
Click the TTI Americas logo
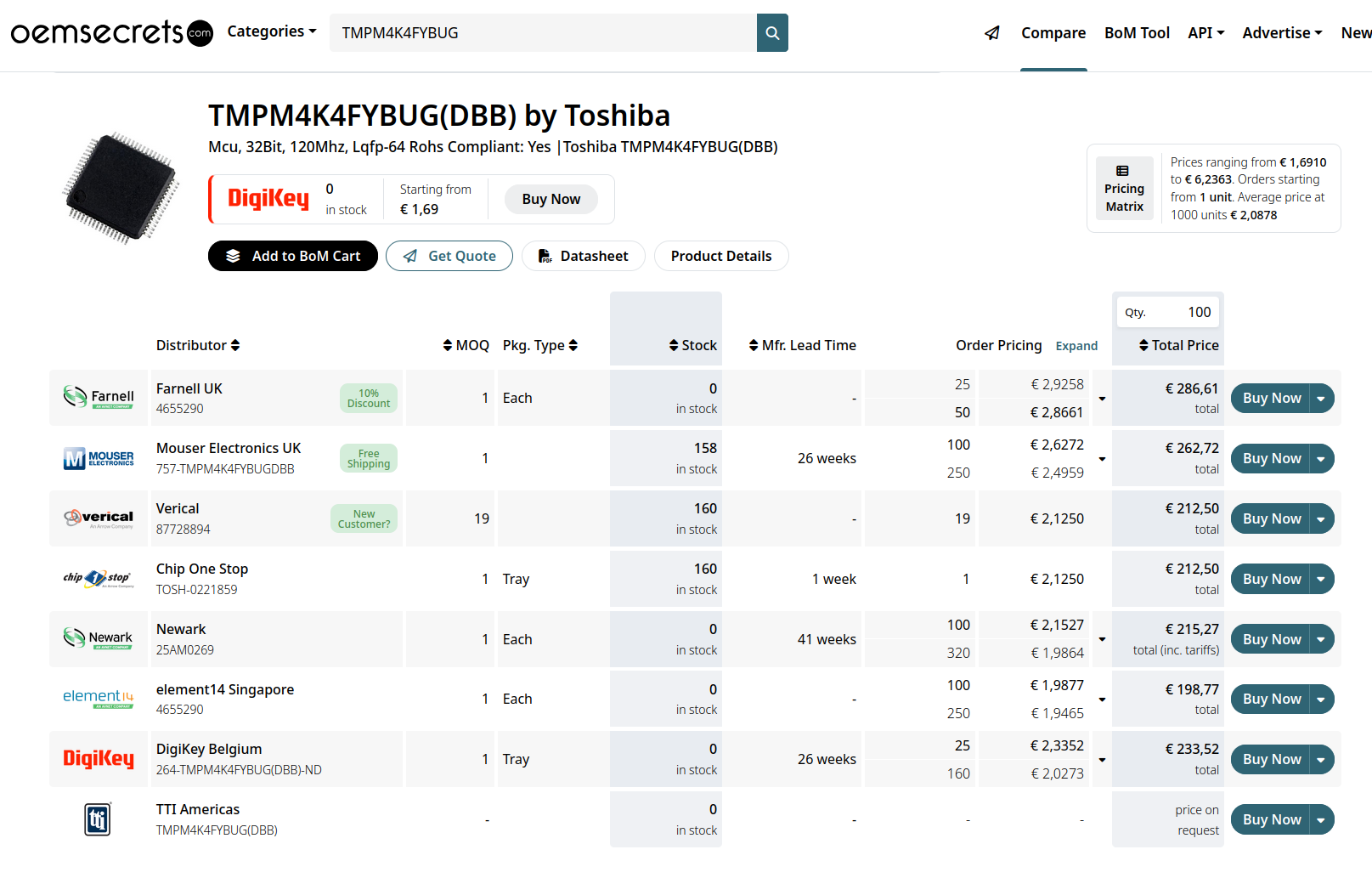point(99,819)
